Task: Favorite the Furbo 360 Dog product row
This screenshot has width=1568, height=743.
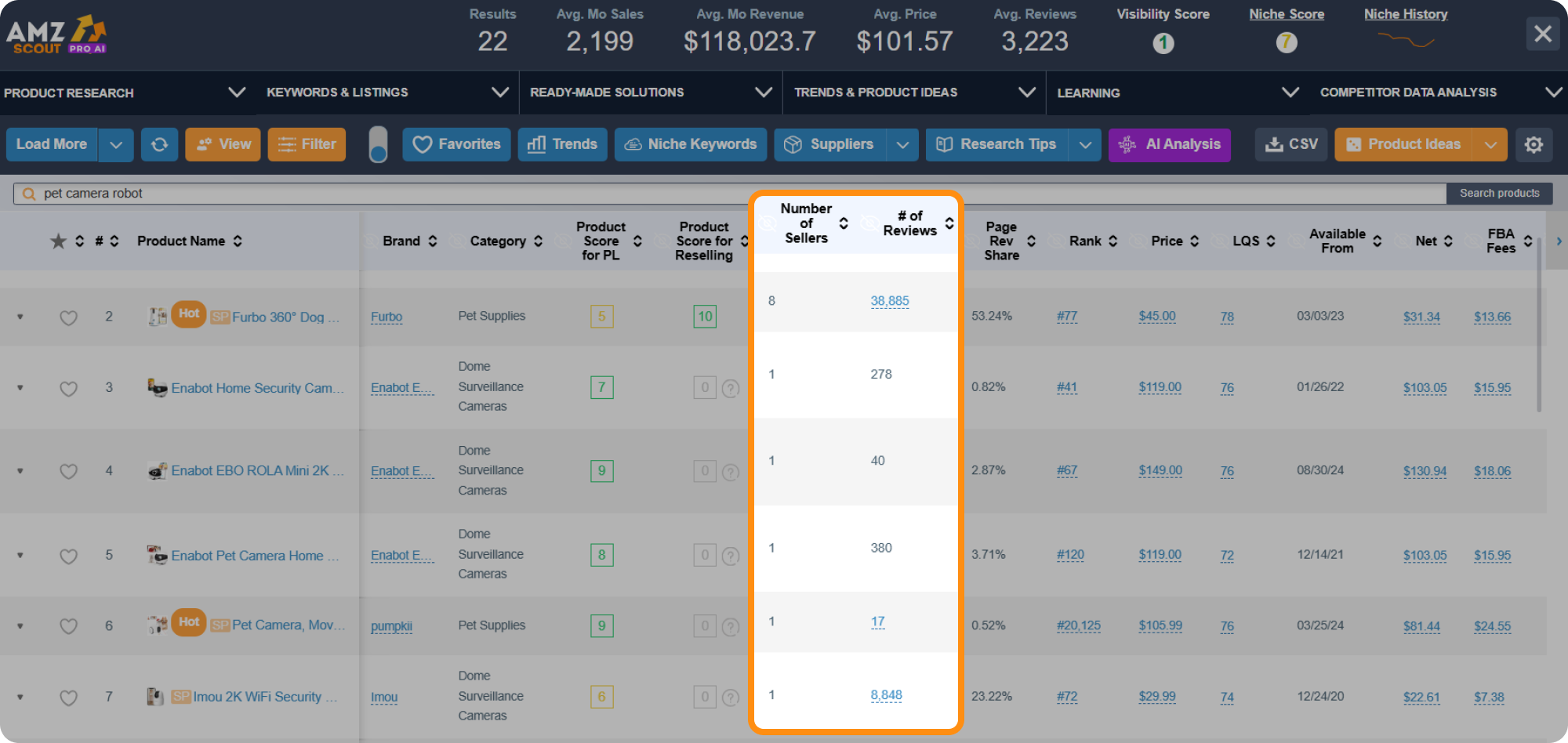Action: pos(68,317)
